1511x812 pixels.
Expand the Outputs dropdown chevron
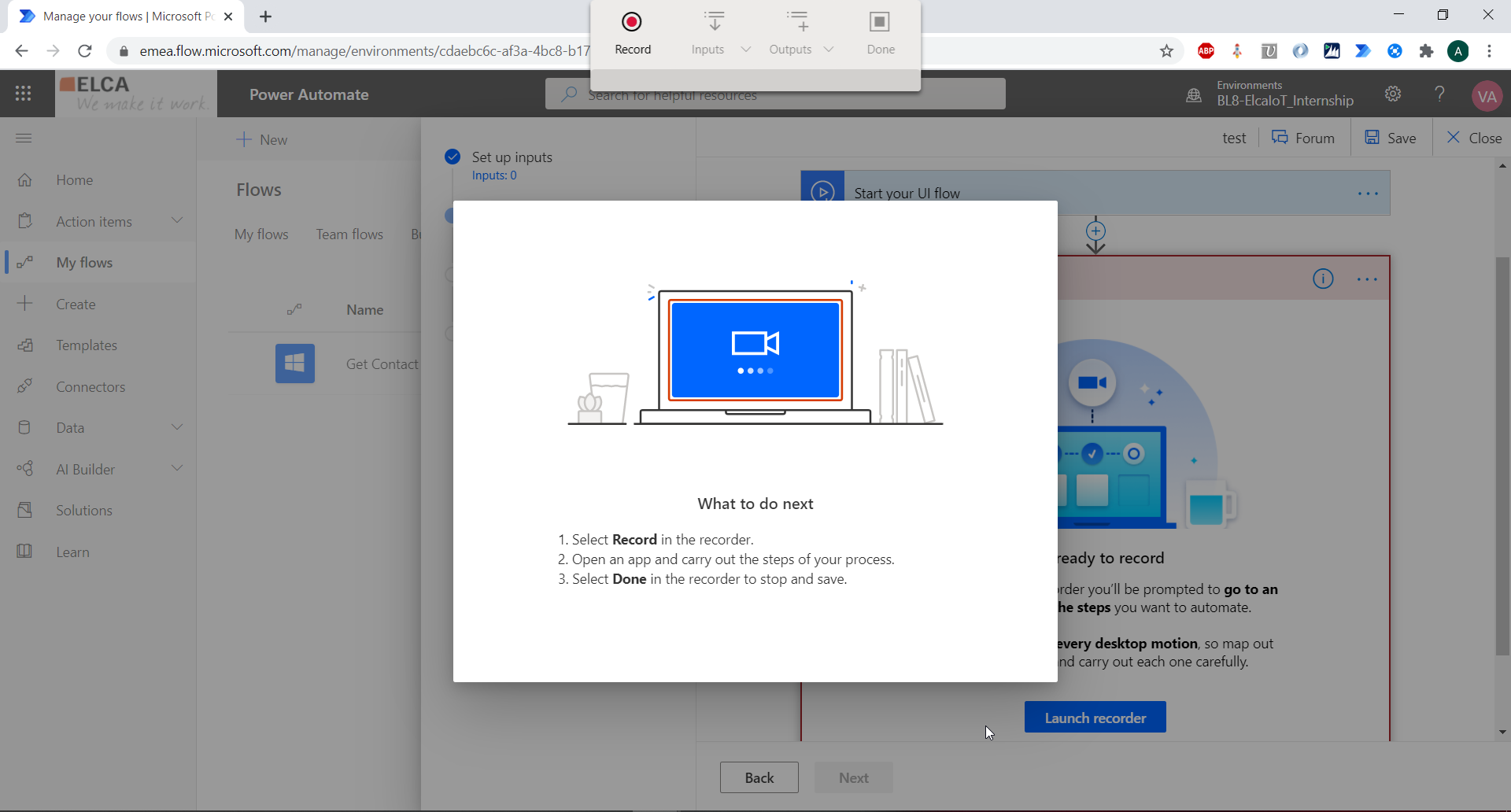click(x=829, y=50)
